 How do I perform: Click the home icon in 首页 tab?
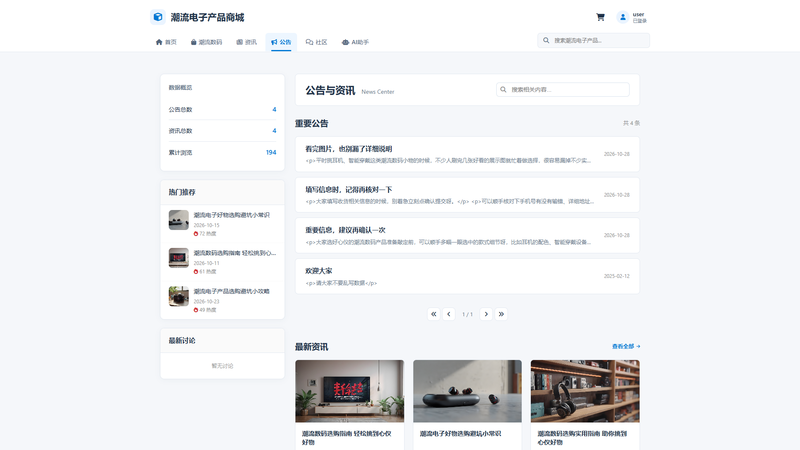coord(159,42)
